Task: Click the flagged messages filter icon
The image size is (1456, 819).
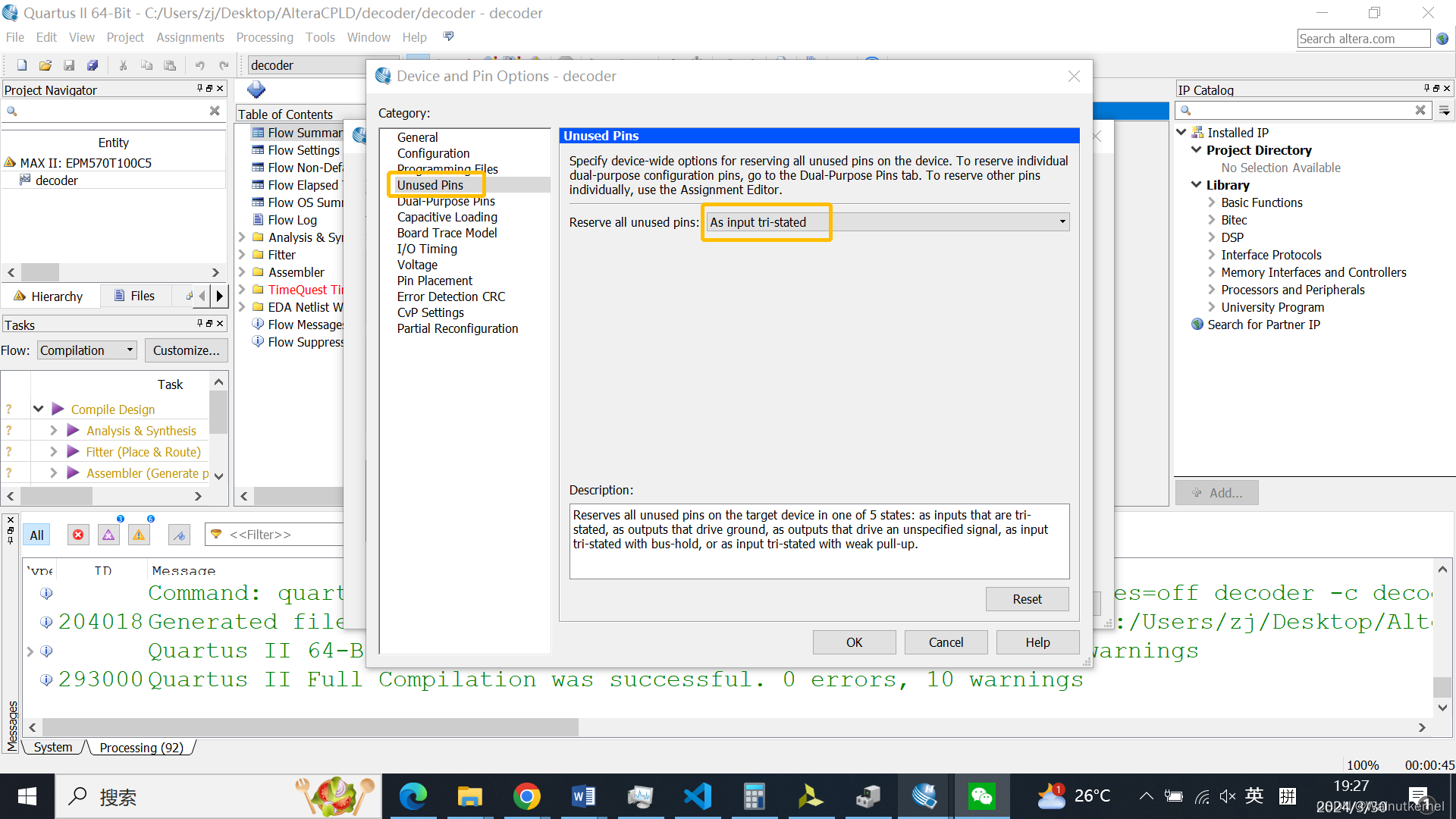Action: pyautogui.click(x=179, y=535)
